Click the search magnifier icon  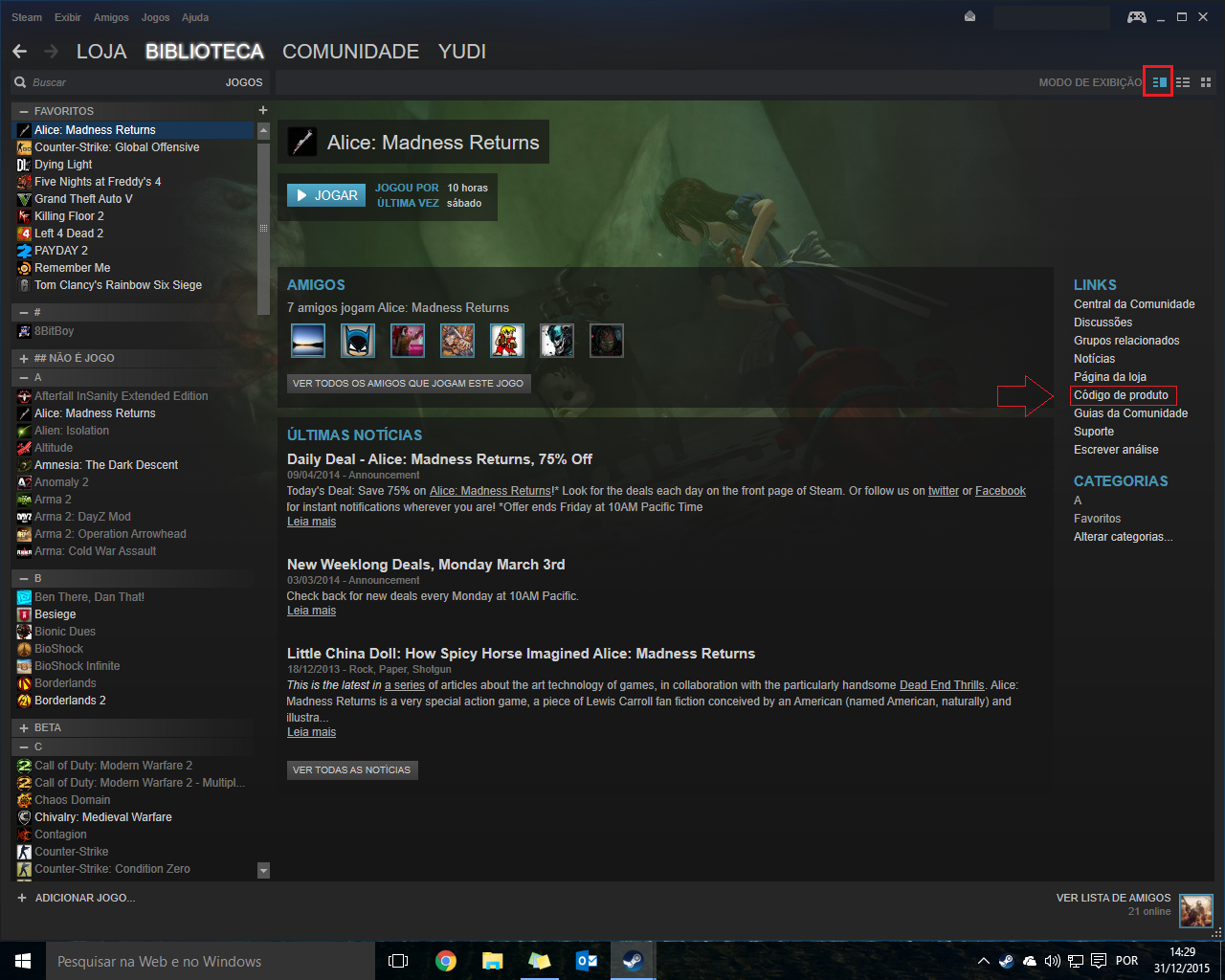coord(20,82)
